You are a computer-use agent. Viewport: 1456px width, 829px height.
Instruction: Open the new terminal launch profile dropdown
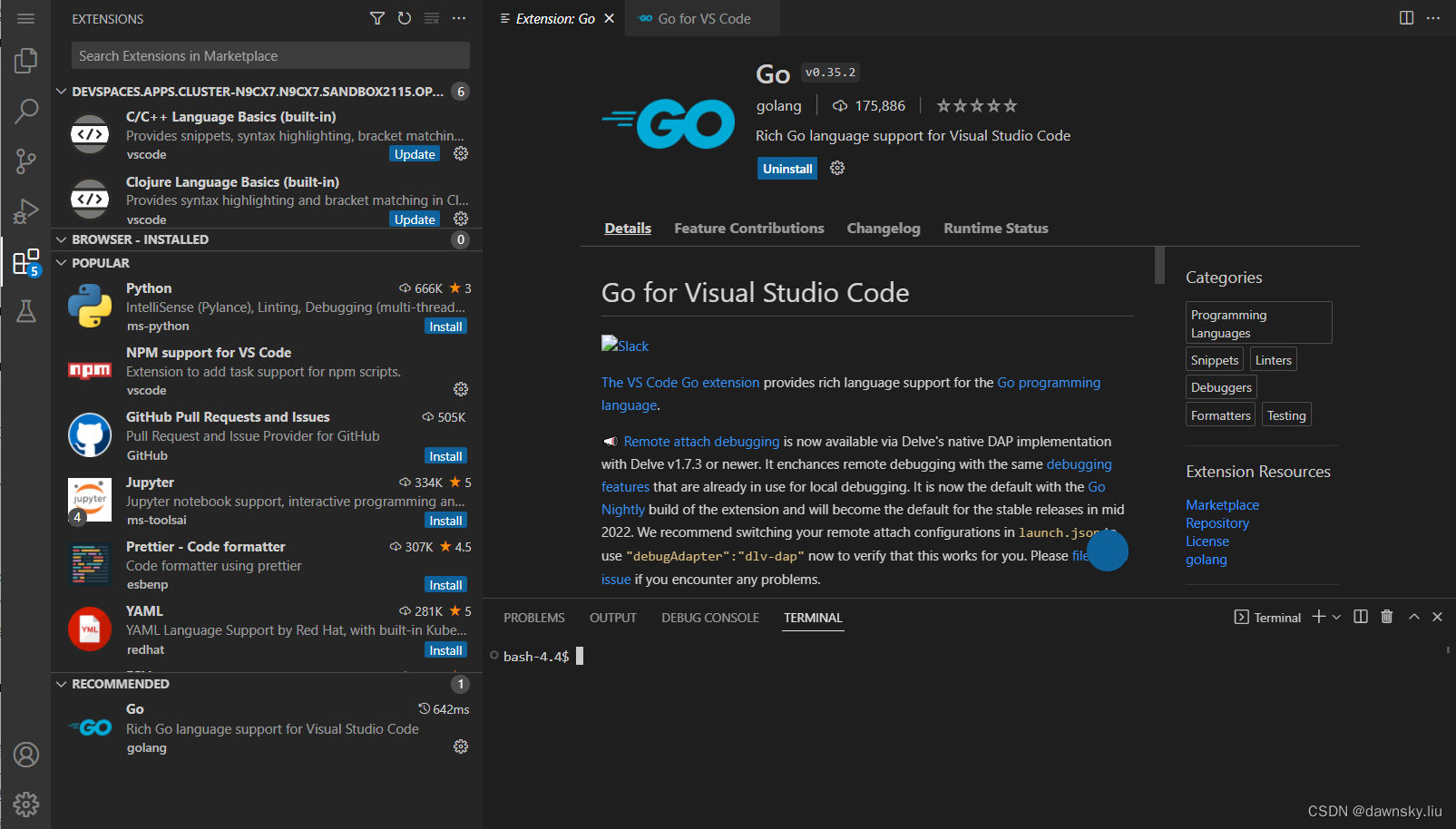pos(1336,617)
